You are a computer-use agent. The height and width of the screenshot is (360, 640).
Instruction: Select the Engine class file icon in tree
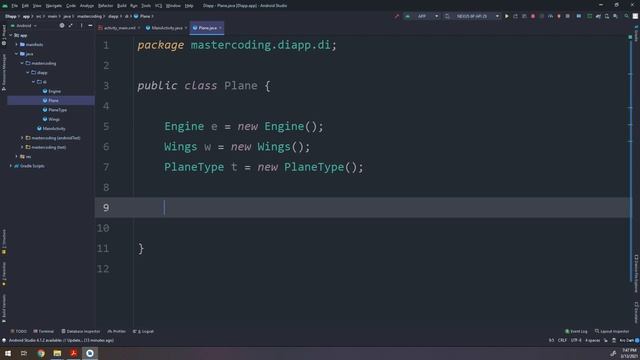tap(45, 91)
